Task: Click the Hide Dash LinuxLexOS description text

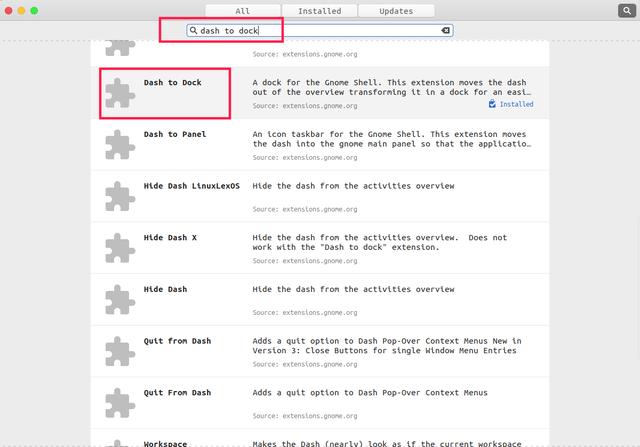Action: [353, 186]
